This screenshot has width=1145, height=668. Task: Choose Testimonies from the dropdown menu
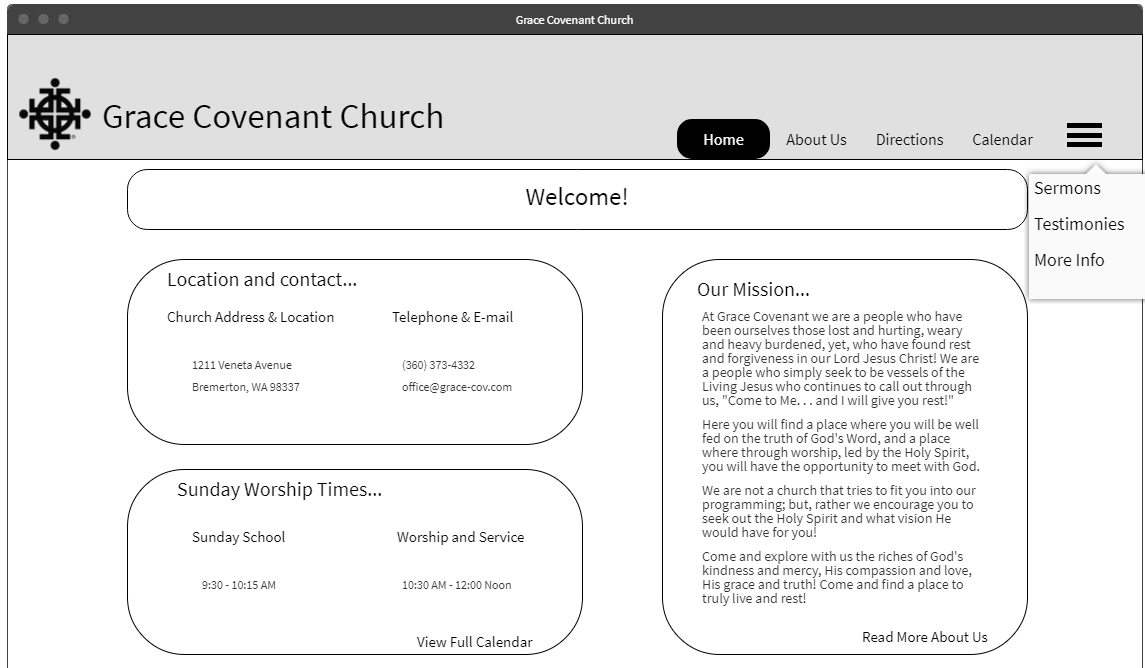coord(1079,224)
